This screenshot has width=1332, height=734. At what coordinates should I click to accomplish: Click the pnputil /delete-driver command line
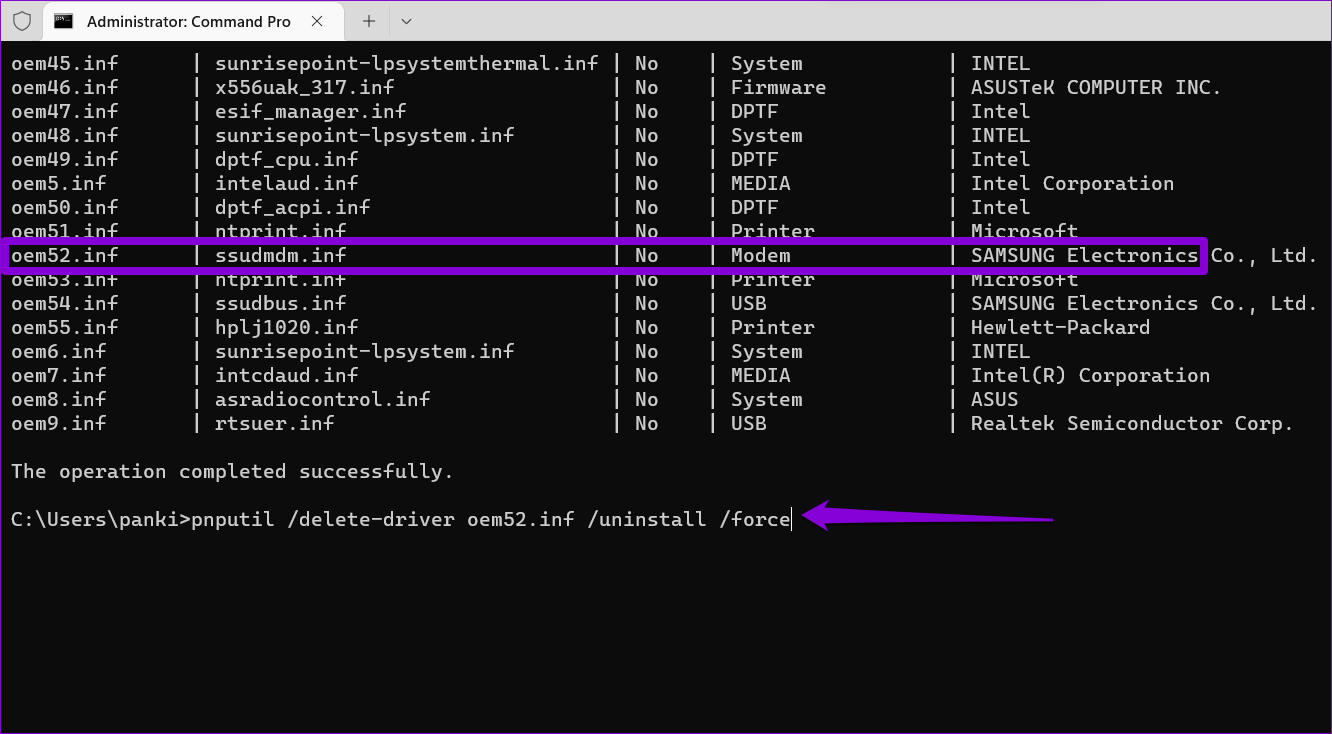pyautogui.click(x=491, y=520)
